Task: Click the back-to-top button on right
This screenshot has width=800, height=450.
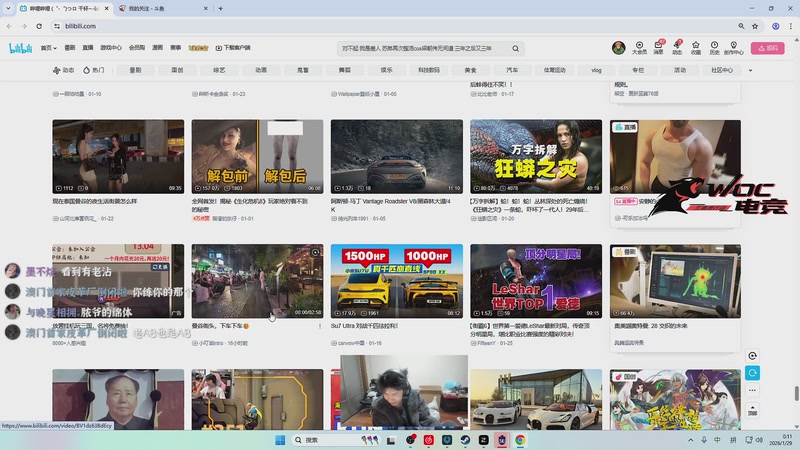Action: 752,410
